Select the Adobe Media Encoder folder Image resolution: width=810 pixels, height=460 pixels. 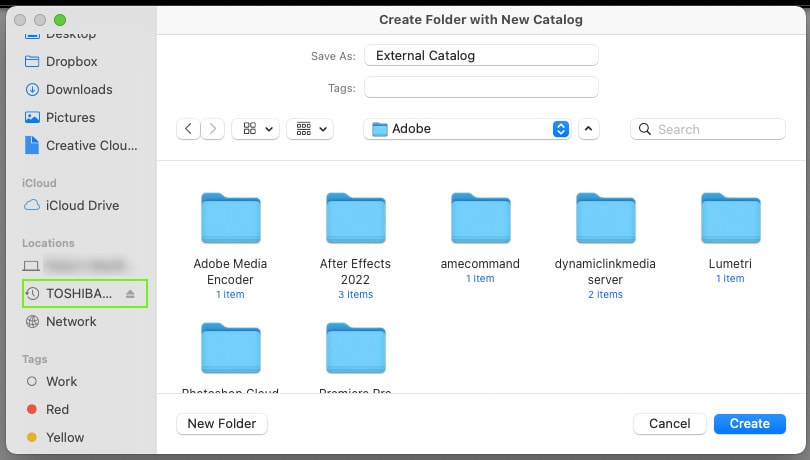pyautogui.click(x=230, y=218)
